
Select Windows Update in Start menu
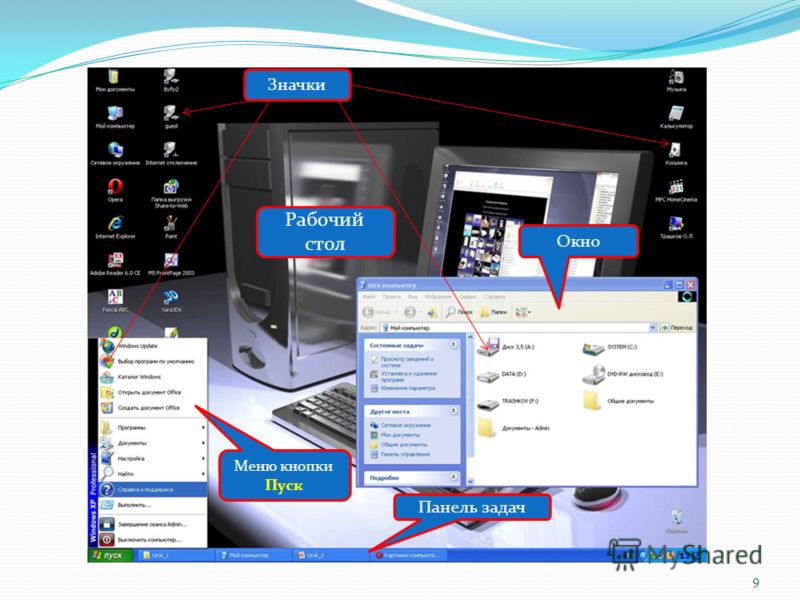(153, 346)
